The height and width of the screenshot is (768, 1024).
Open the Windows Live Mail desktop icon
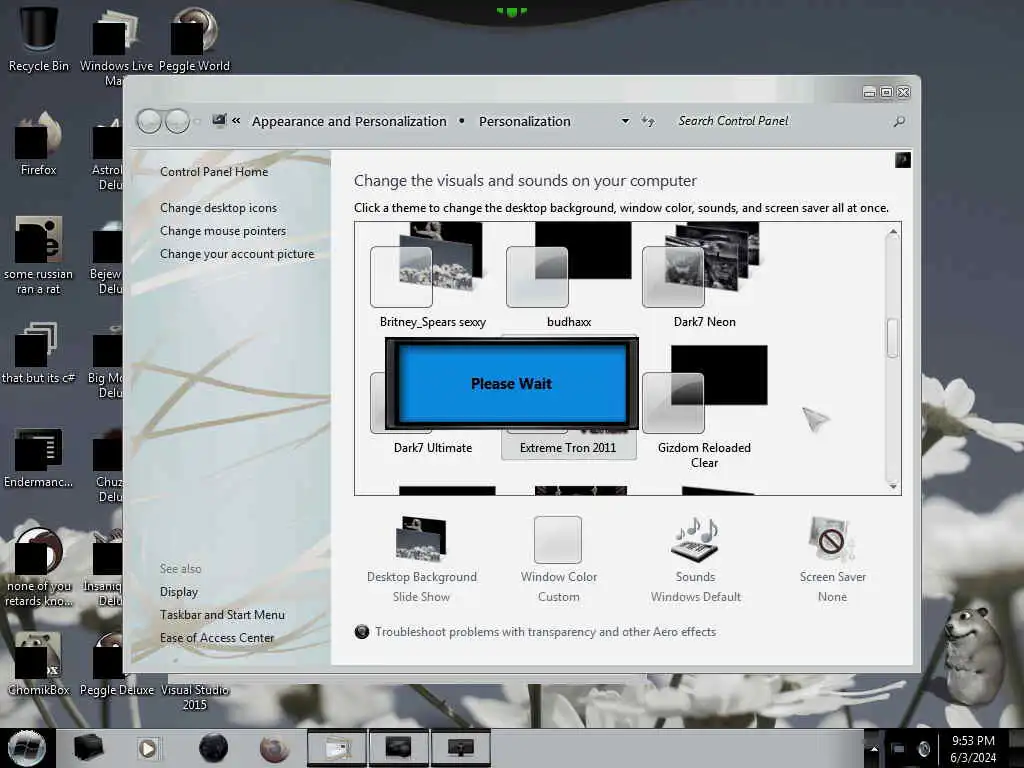[x=116, y=46]
